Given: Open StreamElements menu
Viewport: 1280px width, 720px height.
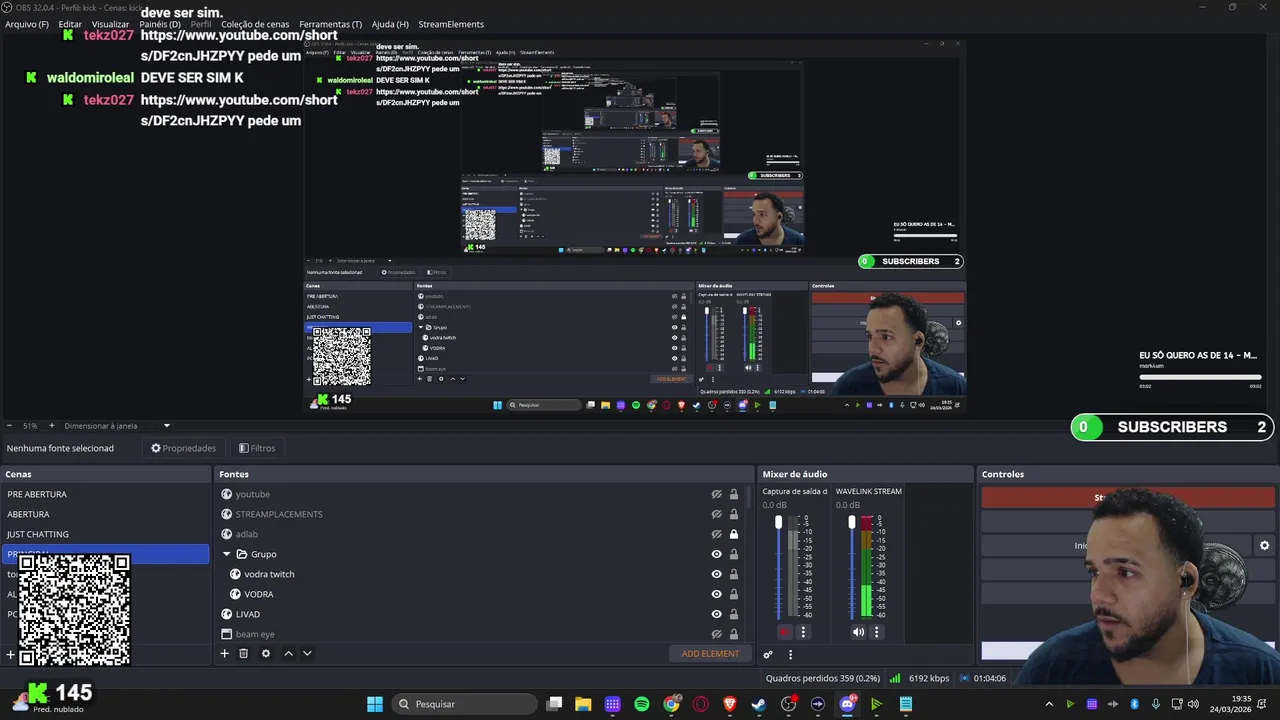Looking at the screenshot, I should pos(451,24).
